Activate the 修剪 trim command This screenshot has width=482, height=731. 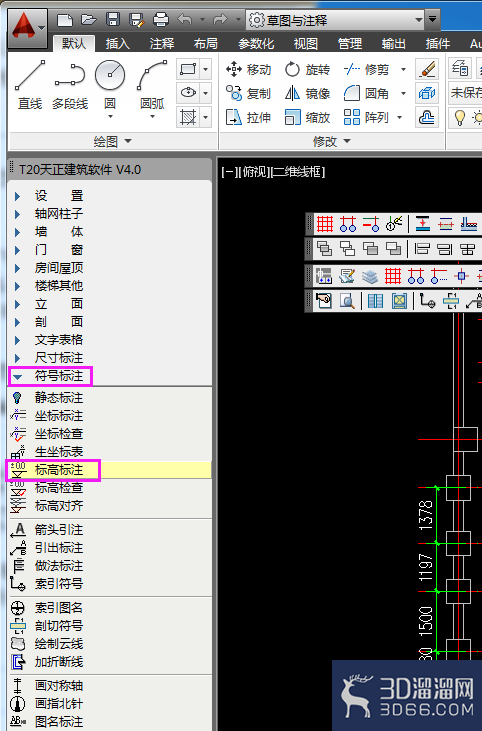pyautogui.click(x=366, y=69)
